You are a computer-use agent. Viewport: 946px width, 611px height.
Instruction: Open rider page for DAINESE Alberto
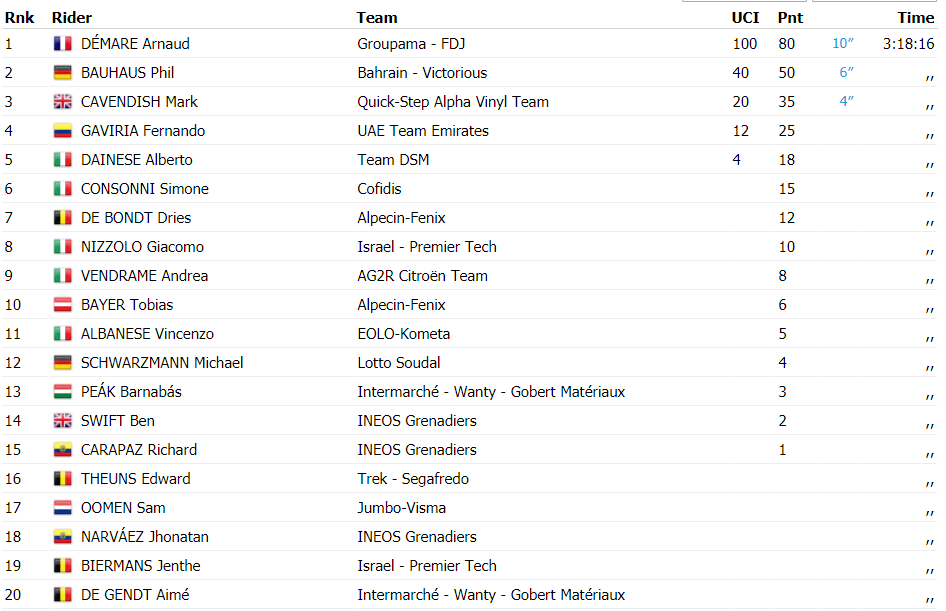[137, 160]
